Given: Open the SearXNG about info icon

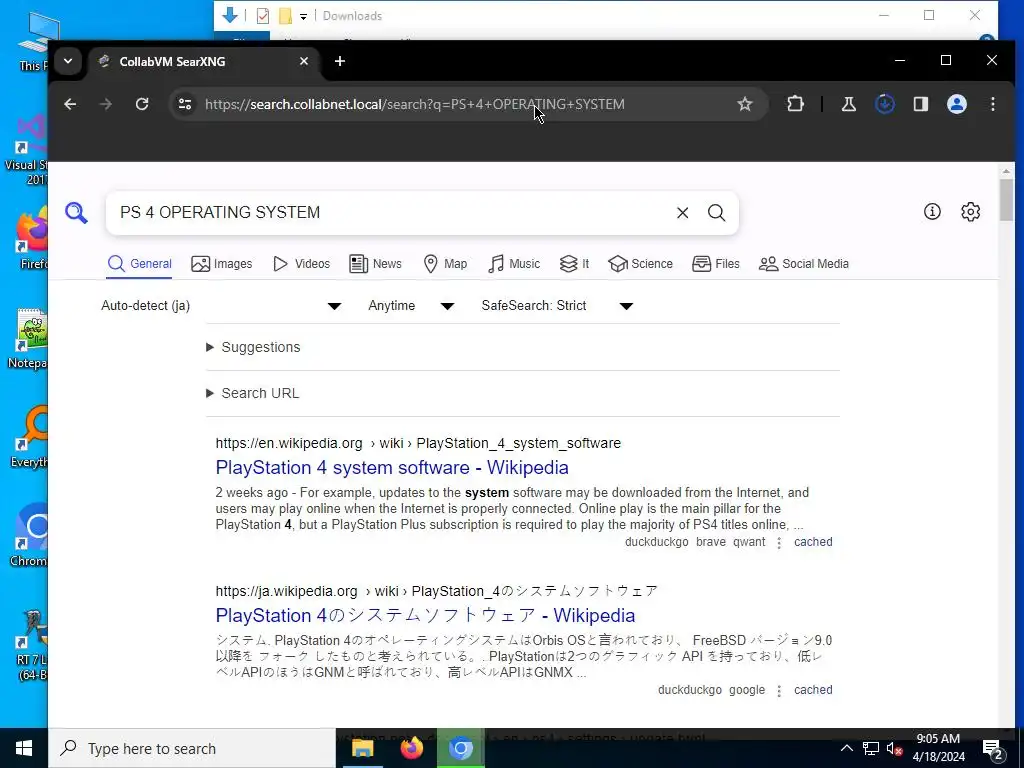Looking at the screenshot, I should (932, 212).
